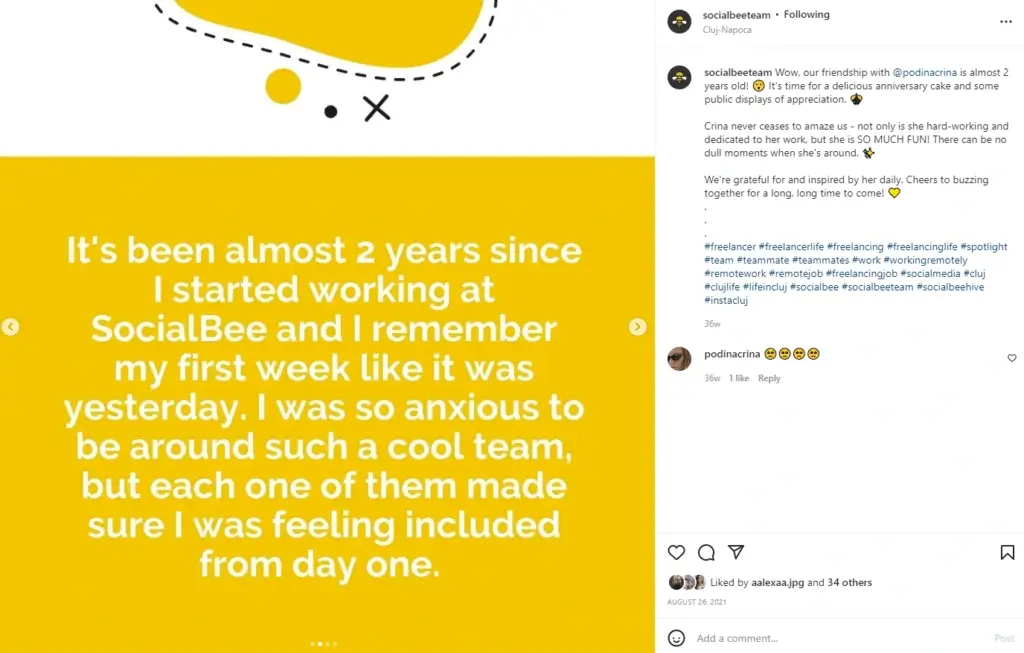Screen dimensions: 1024x653
Task: Open podinacrina's commenter avatar
Action: [680, 359]
